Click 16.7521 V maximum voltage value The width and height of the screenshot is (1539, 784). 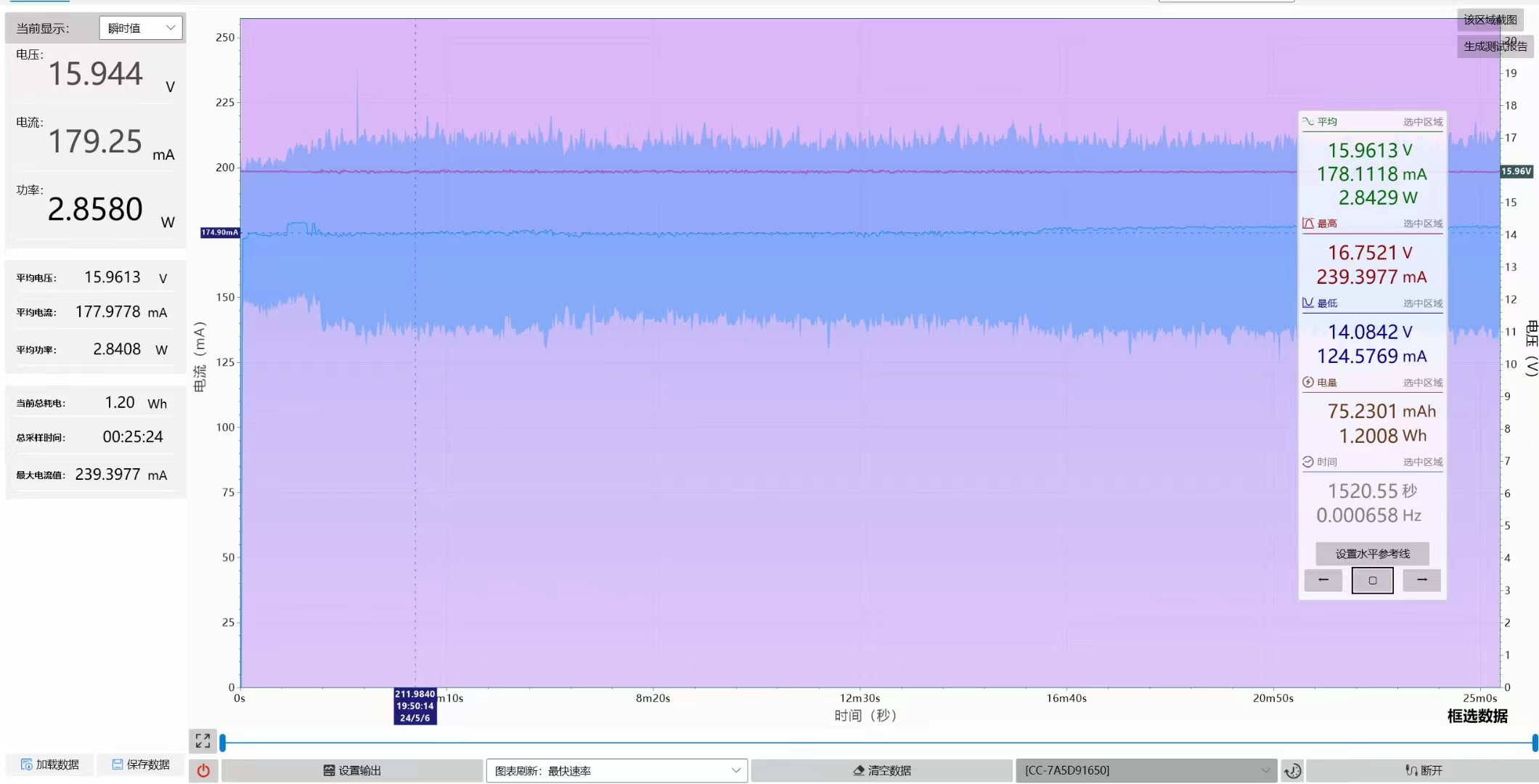(x=1370, y=253)
